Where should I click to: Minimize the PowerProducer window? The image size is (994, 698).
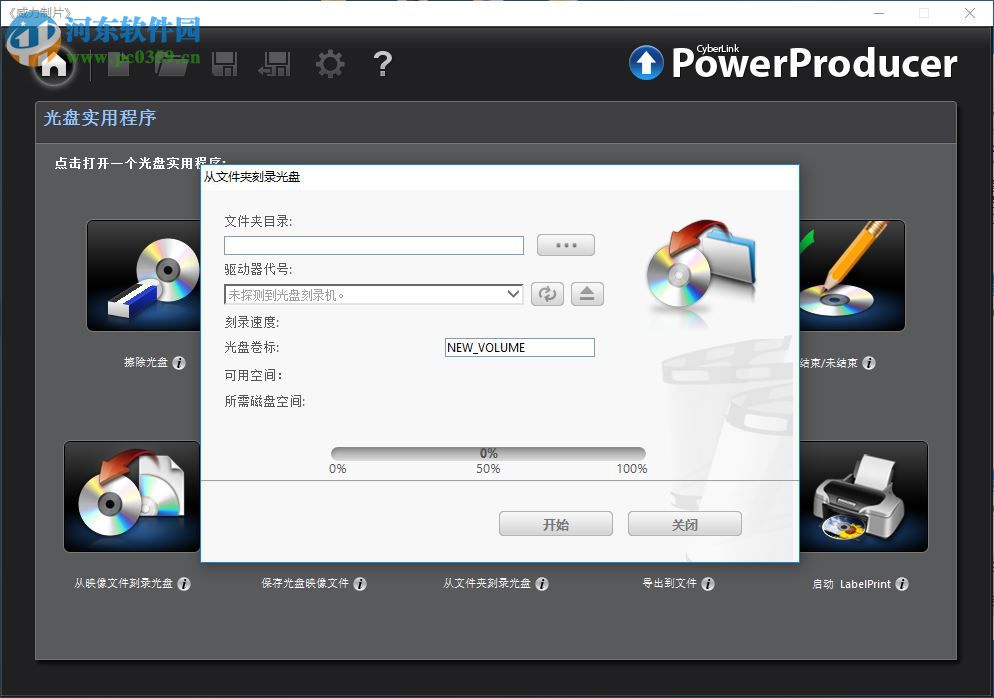pos(879,13)
